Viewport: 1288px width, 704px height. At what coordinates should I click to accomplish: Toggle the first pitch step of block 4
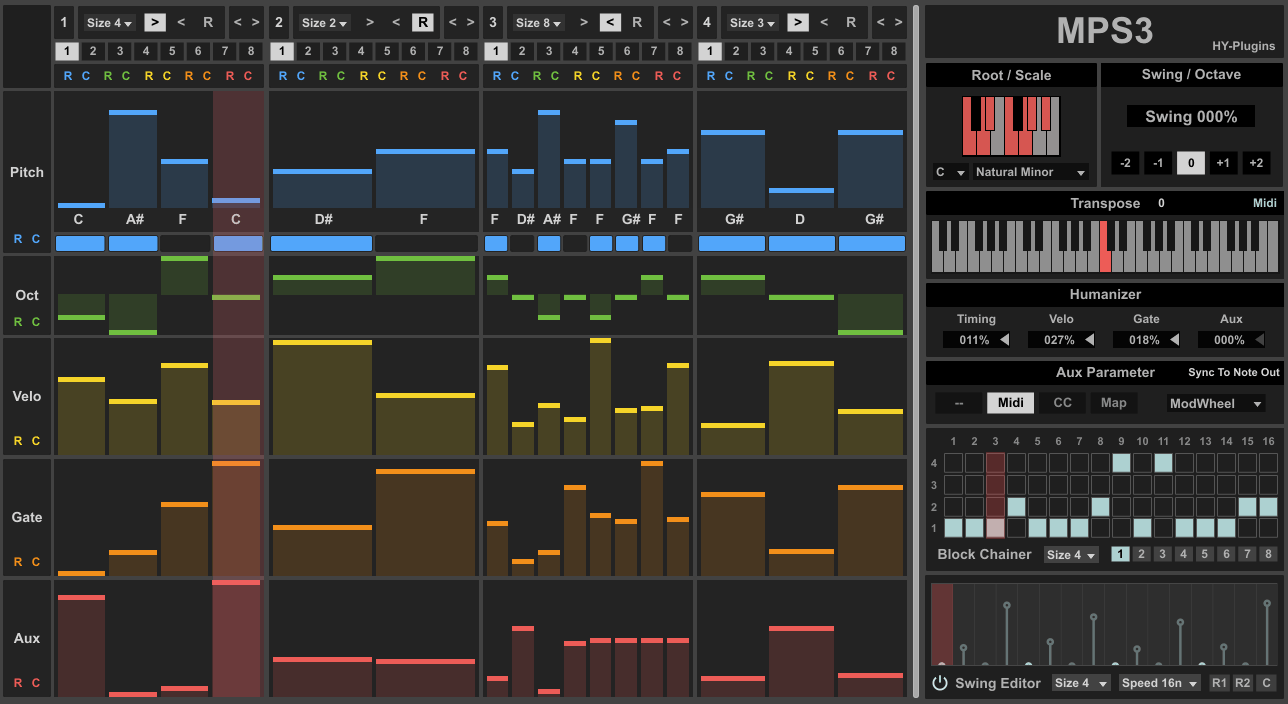point(732,243)
